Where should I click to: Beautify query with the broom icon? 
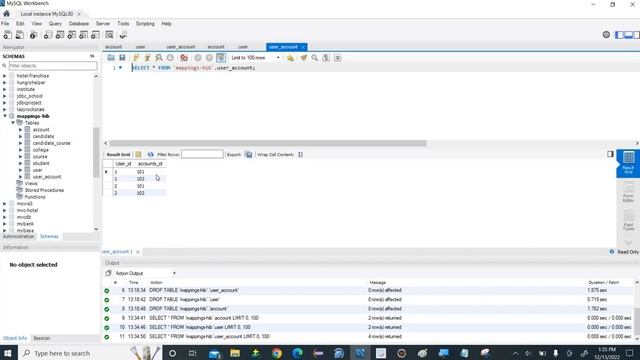(303, 58)
